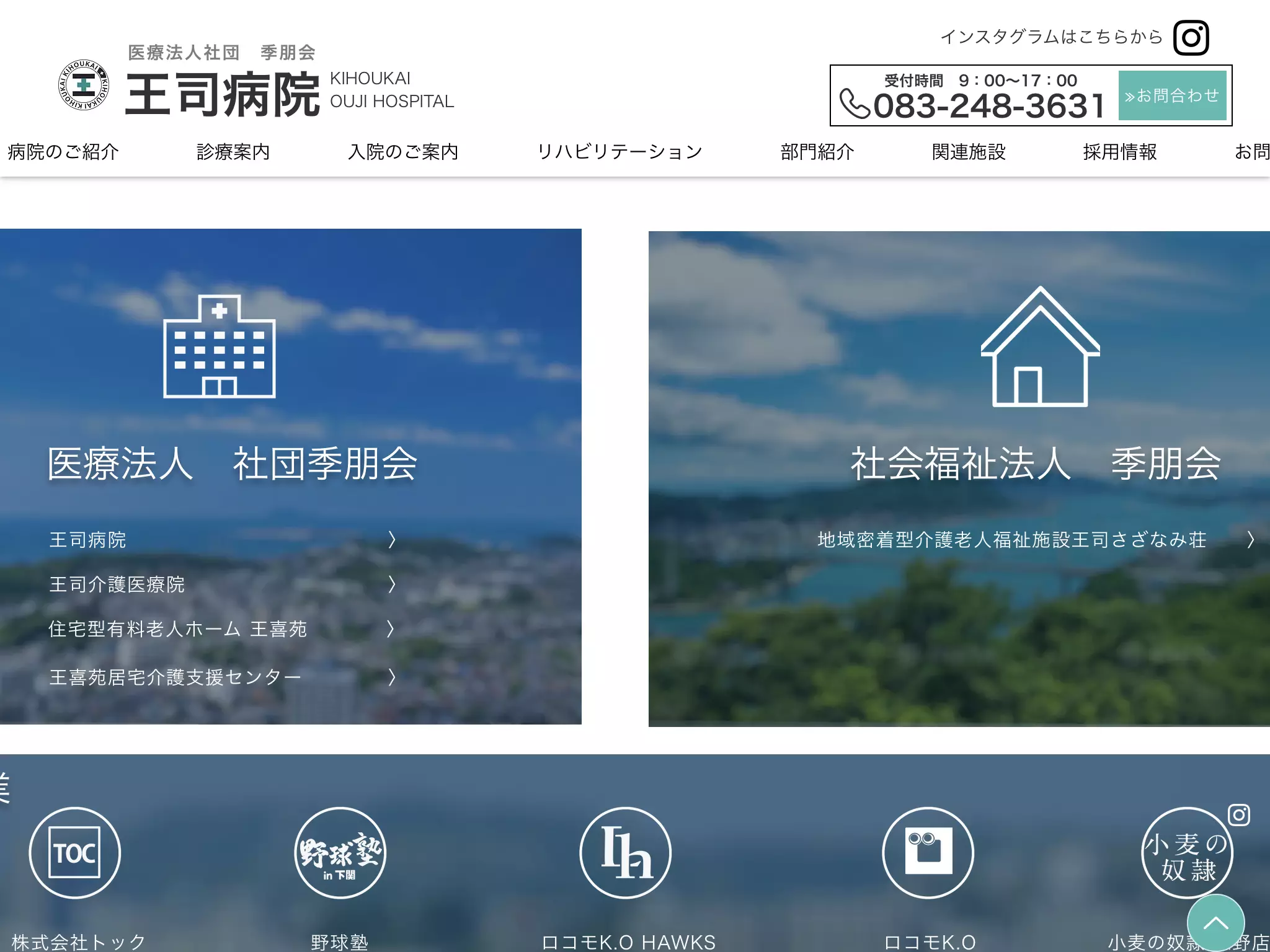The image size is (1270, 952).
Task: Click the green back-to-top arrow button
Action: [x=1215, y=923]
